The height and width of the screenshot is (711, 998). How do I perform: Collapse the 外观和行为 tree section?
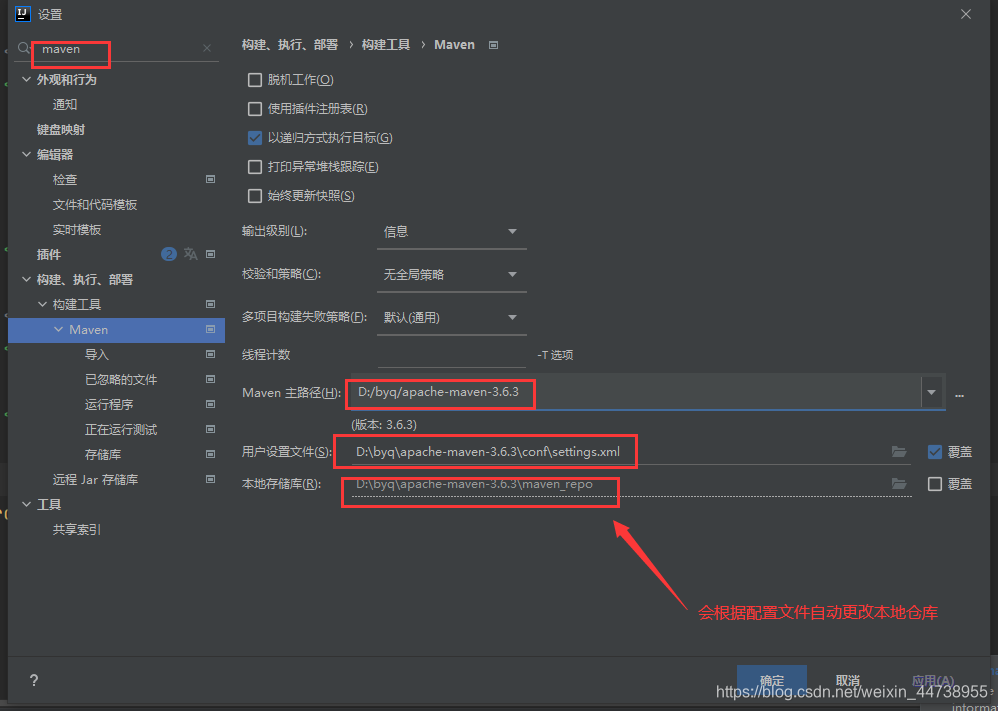pos(26,80)
